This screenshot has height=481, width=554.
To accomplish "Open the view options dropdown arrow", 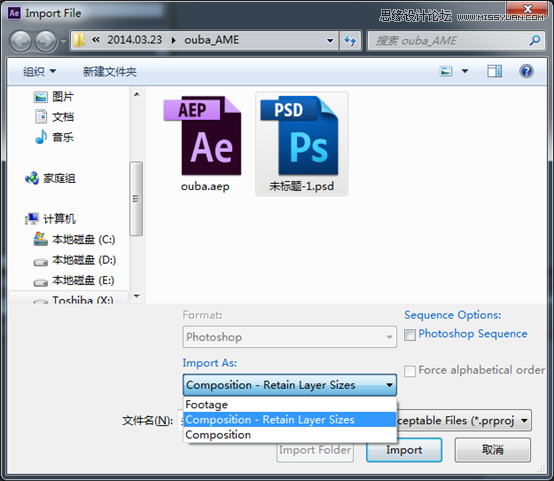I will point(465,71).
